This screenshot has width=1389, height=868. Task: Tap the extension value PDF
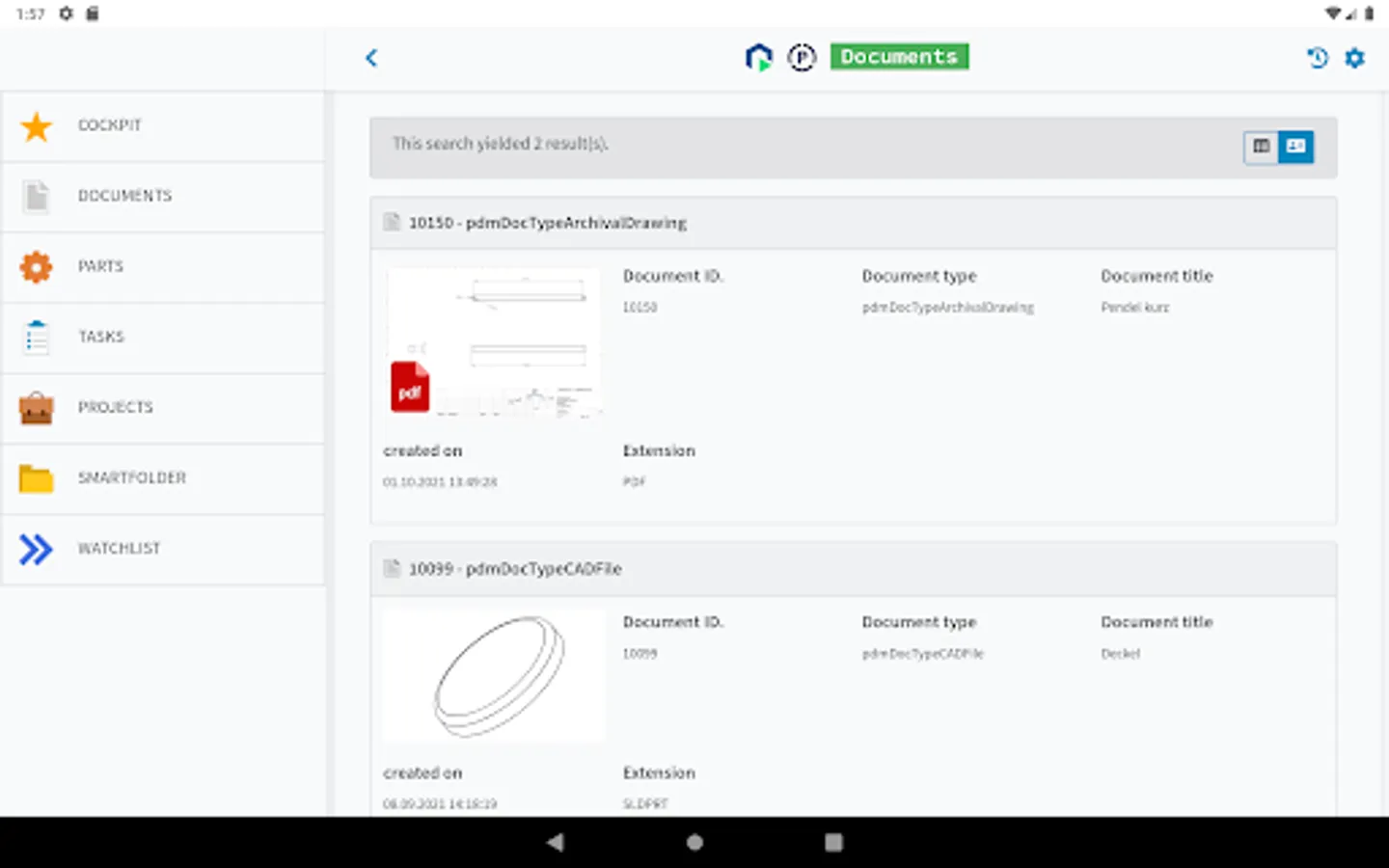pyautogui.click(x=635, y=482)
